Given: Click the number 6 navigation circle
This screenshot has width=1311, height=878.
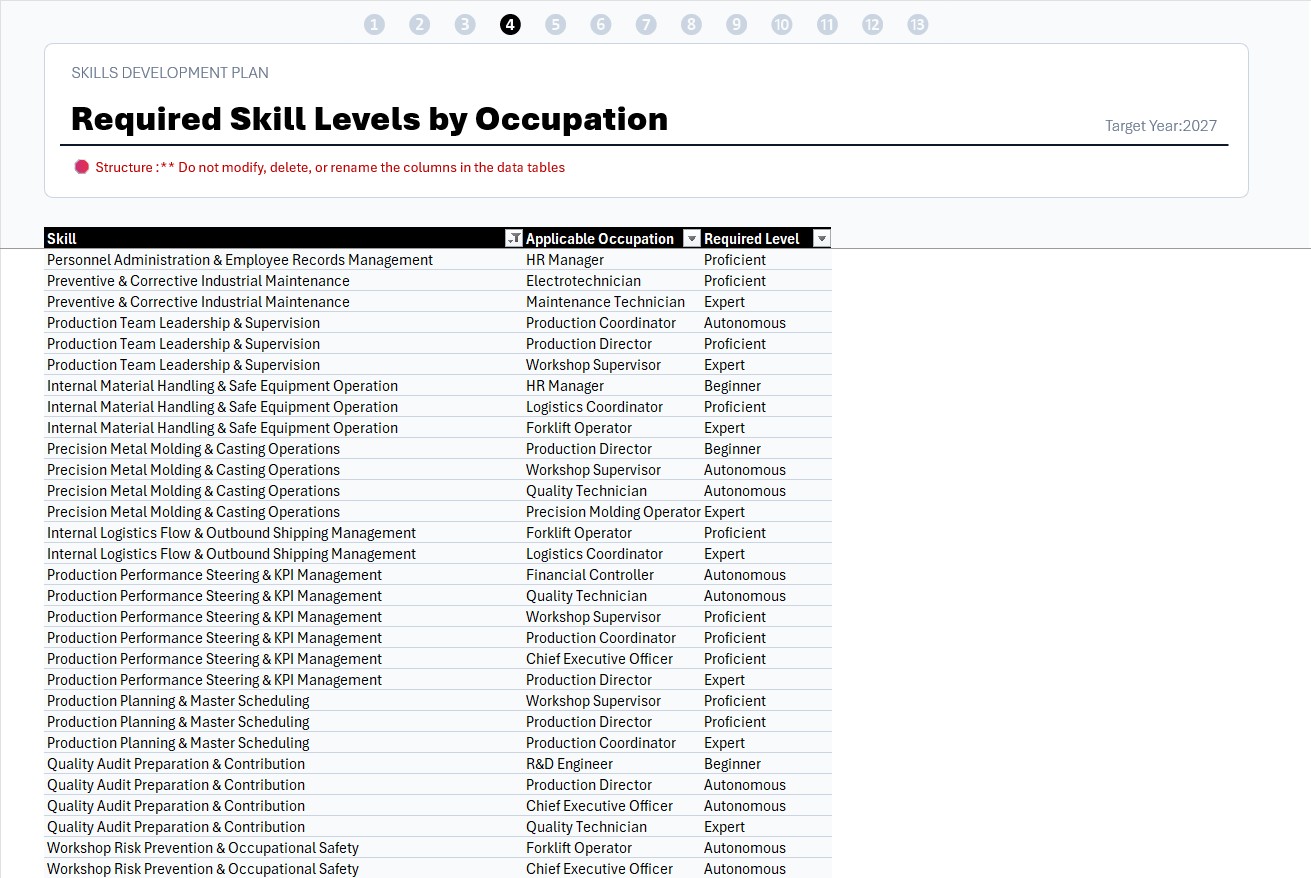Looking at the screenshot, I should [601, 25].
